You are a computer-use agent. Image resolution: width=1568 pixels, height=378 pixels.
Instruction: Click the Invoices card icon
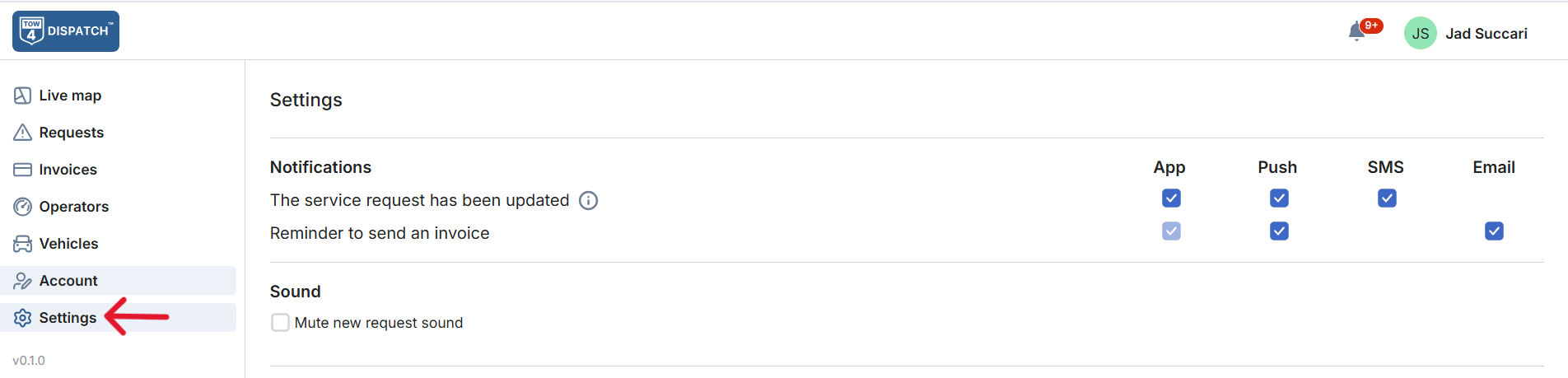tap(23, 170)
